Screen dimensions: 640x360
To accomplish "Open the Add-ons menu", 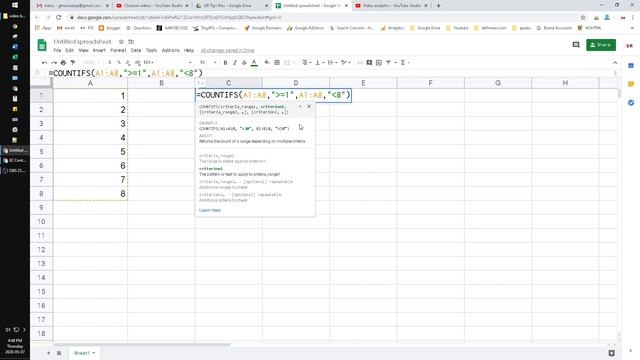I will [x=171, y=50].
